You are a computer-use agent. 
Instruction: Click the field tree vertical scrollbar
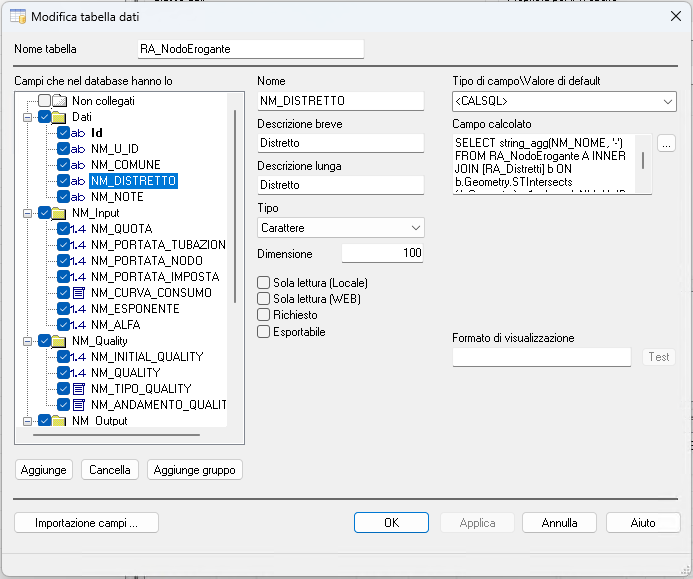[235, 200]
